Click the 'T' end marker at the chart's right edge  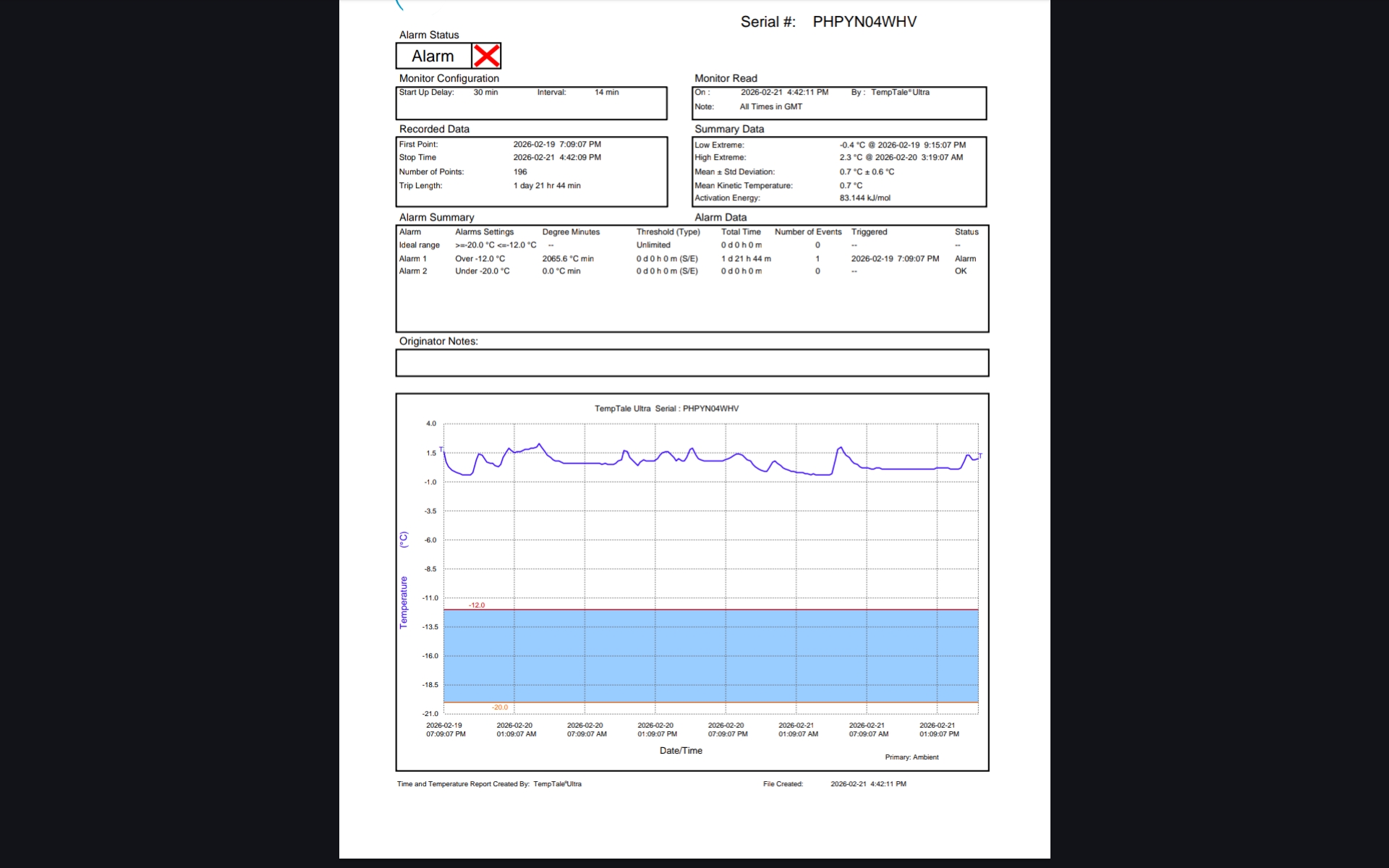point(980,456)
